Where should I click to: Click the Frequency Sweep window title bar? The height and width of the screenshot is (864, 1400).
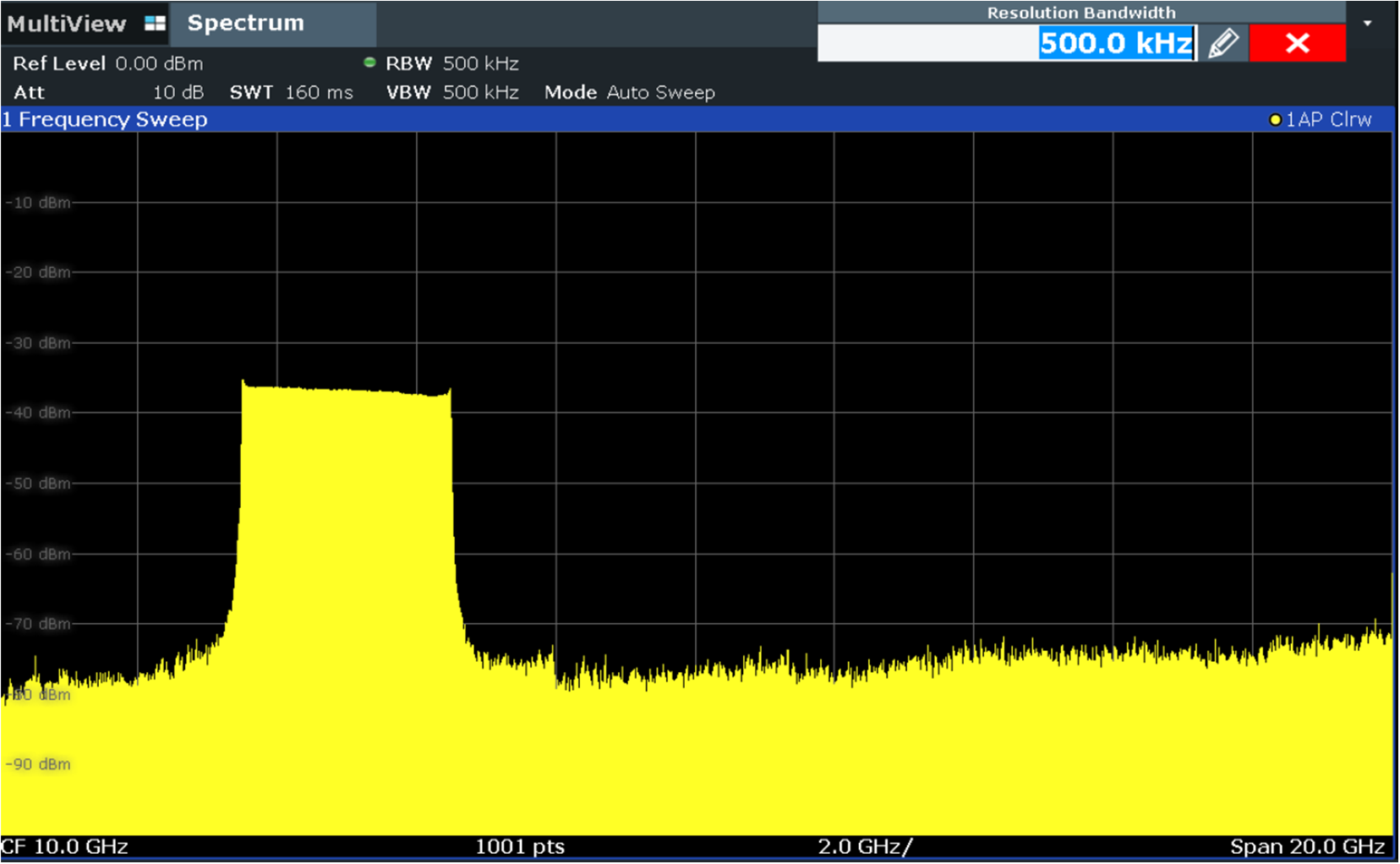point(104,120)
